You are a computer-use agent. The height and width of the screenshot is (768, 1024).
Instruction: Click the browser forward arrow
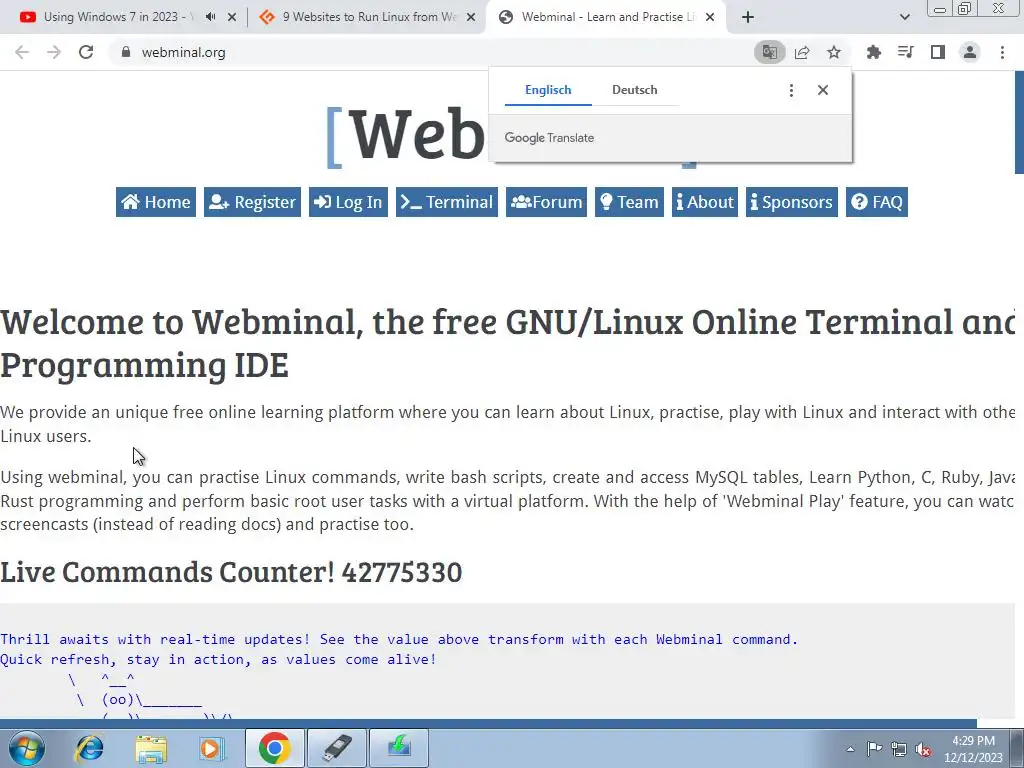click(54, 52)
